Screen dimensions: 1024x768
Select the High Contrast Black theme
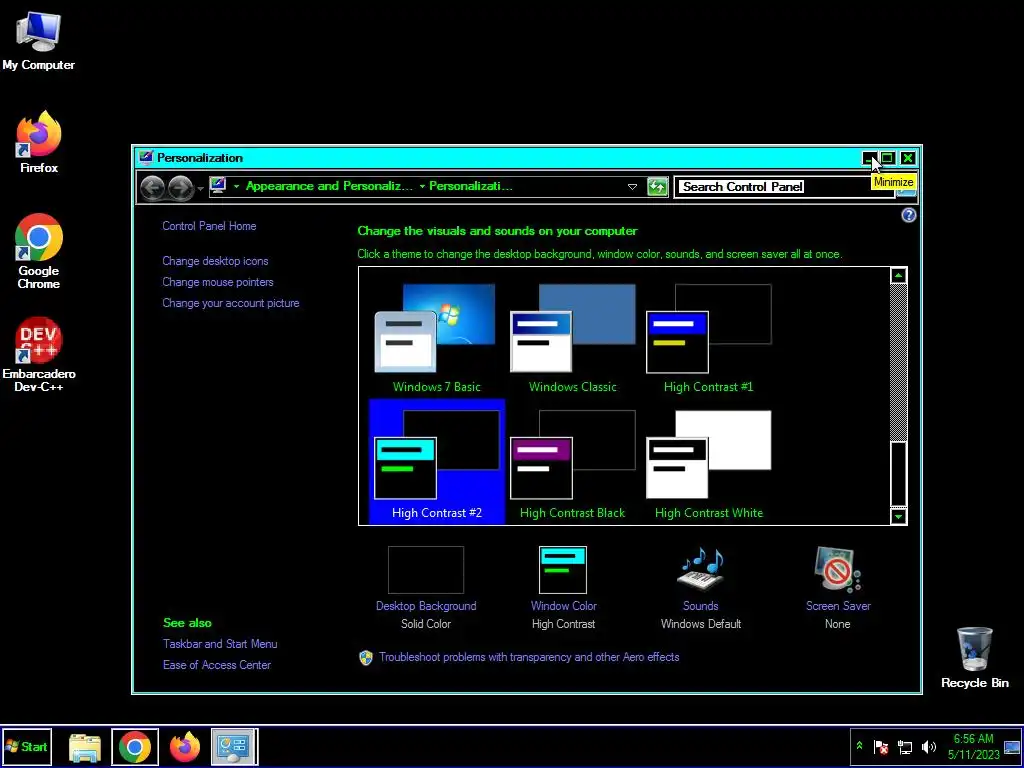point(572,464)
